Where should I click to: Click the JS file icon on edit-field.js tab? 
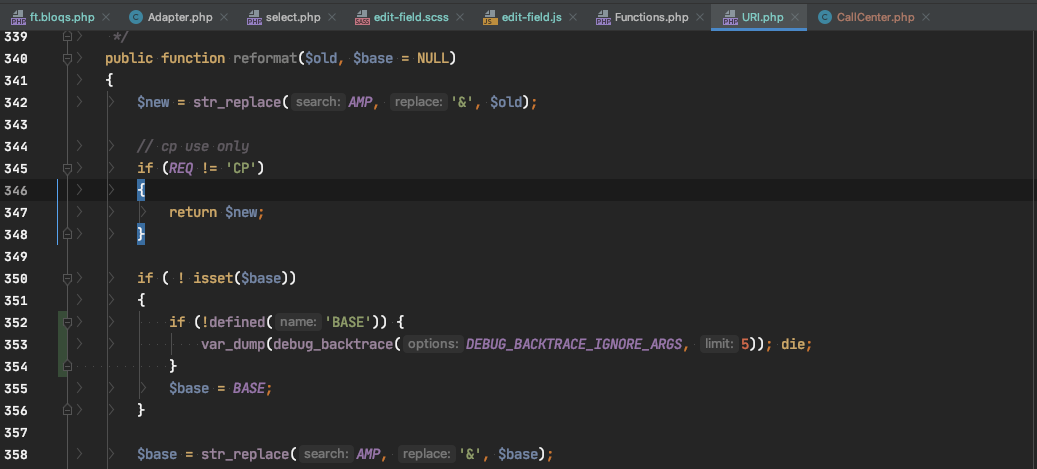click(490, 17)
